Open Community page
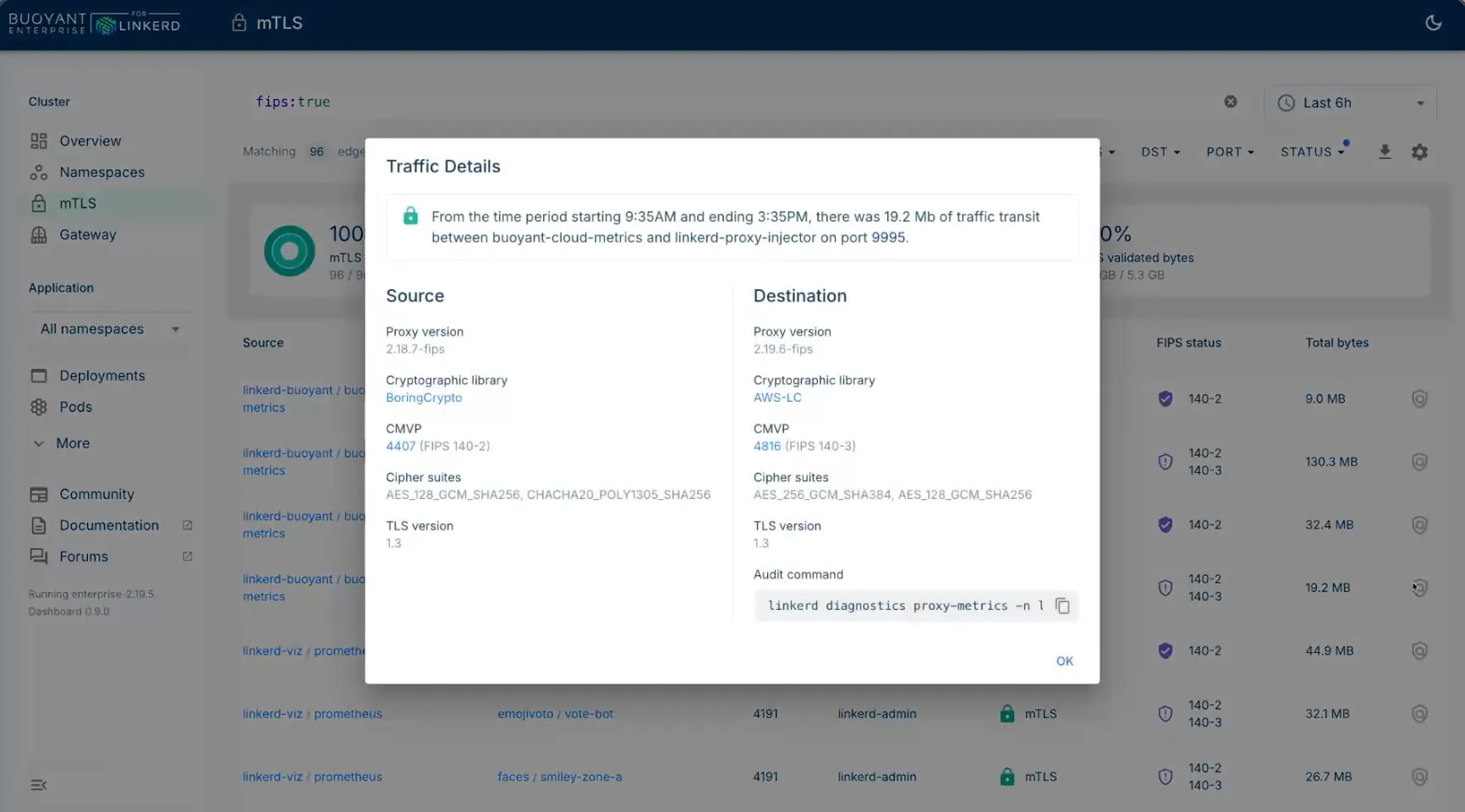Viewport: 1465px width, 812px height. point(96,494)
